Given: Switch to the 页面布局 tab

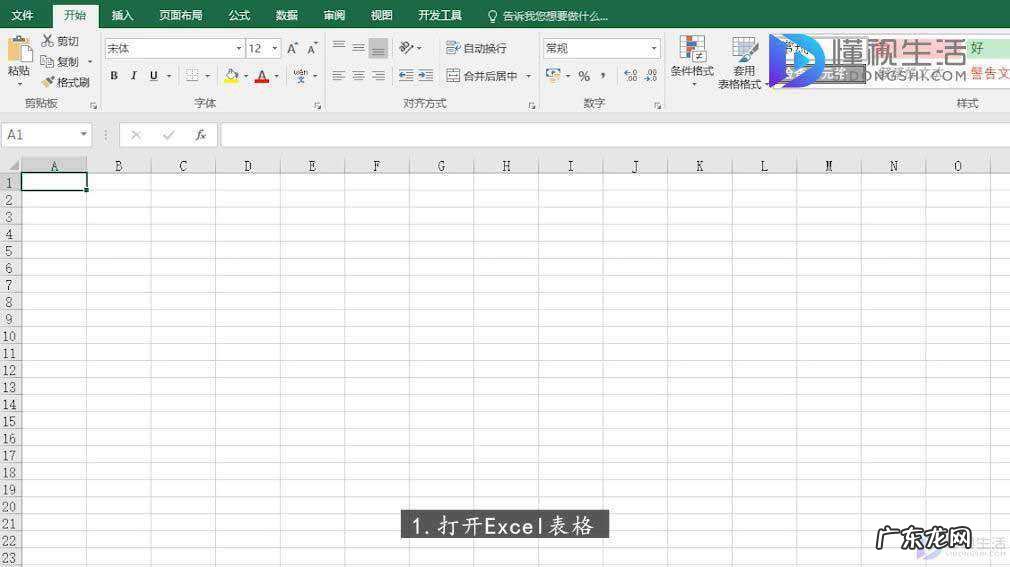Looking at the screenshot, I should [181, 15].
